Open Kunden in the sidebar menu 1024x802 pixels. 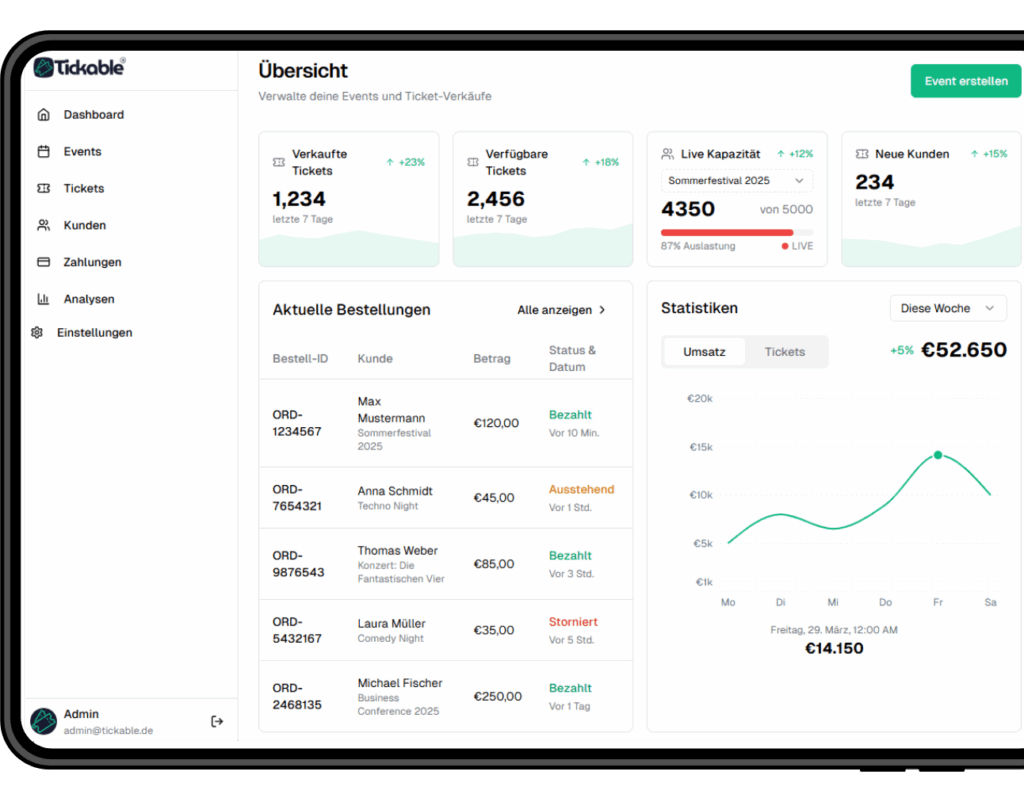[x=85, y=225]
